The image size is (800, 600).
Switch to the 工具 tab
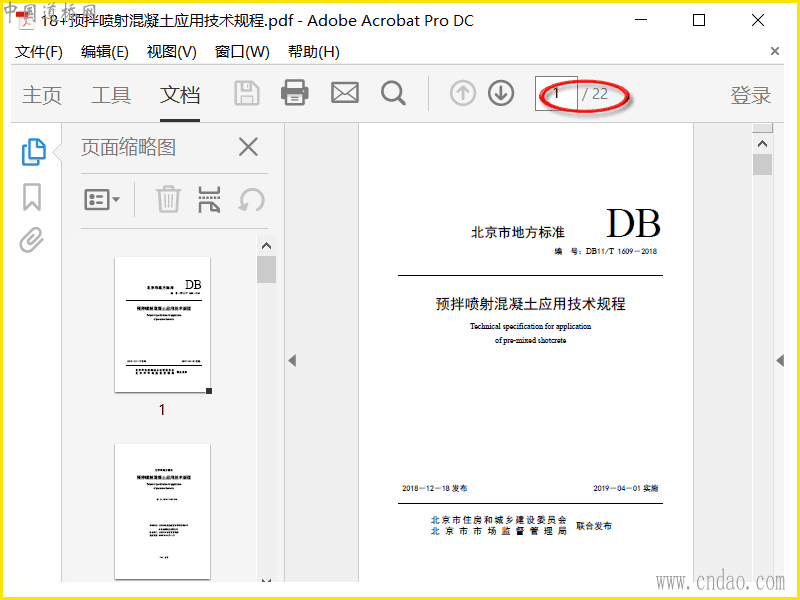(x=111, y=95)
